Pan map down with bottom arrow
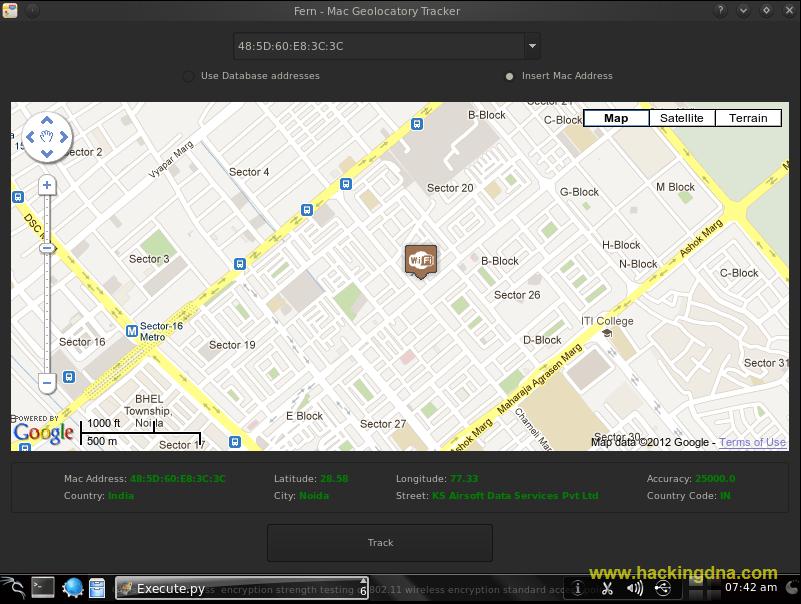 pyautogui.click(x=47, y=153)
